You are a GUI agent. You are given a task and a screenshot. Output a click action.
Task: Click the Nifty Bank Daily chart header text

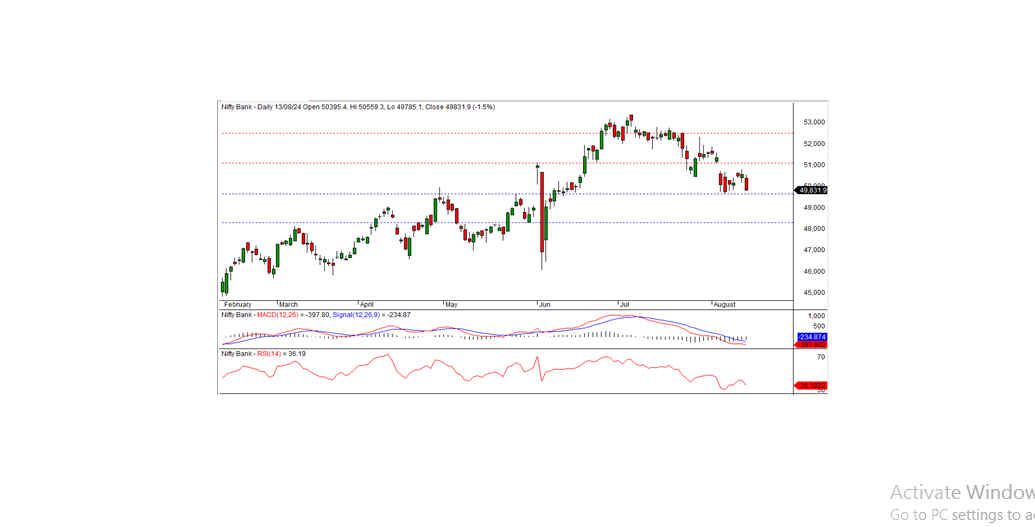(x=358, y=107)
